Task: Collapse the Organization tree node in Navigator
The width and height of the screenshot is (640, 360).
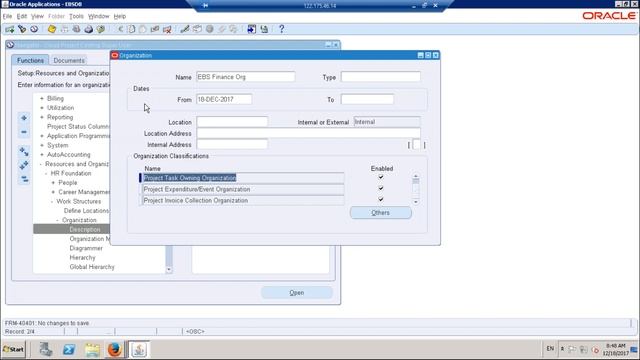Action: pos(57,220)
